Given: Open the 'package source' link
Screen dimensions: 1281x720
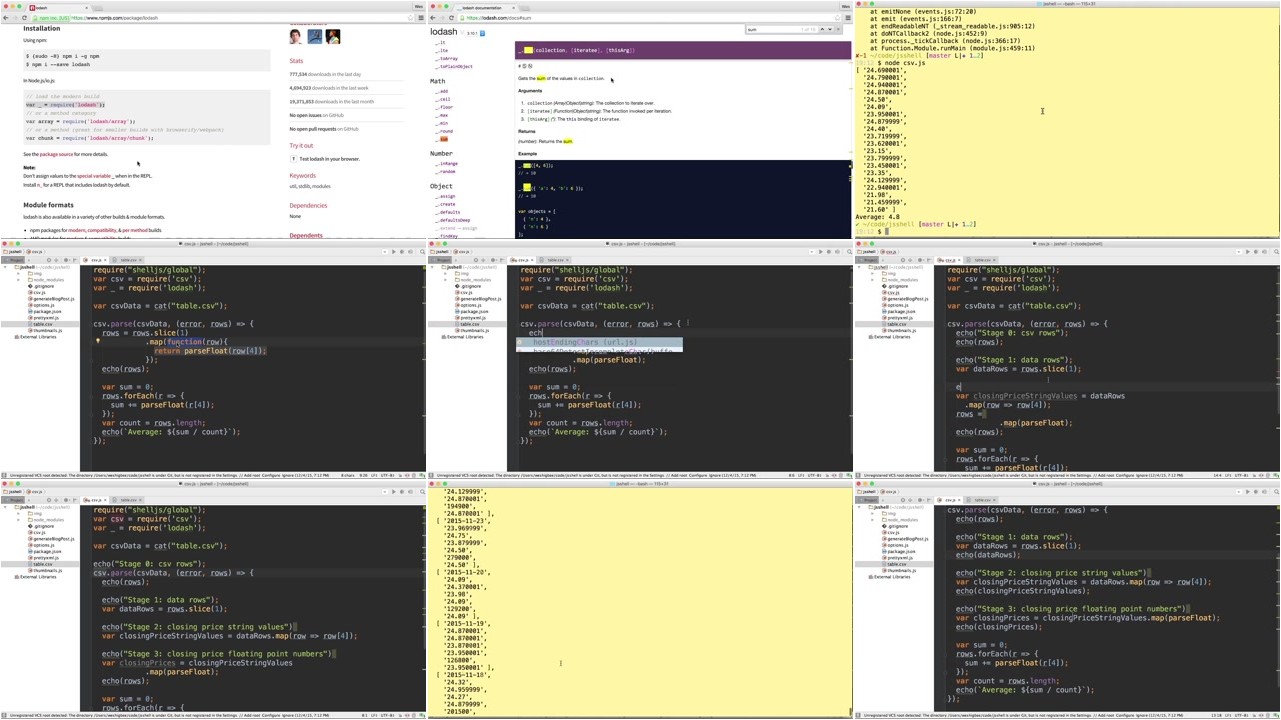Looking at the screenshot, I should tap(56, 154).
